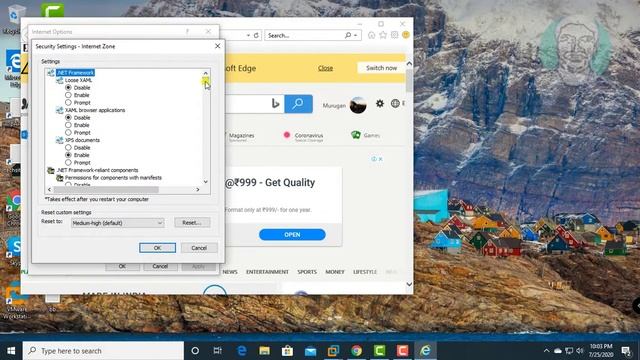Select Permissions for components with manifests
The height and width of the screenshot is (360, 640).
click(113, 178)
